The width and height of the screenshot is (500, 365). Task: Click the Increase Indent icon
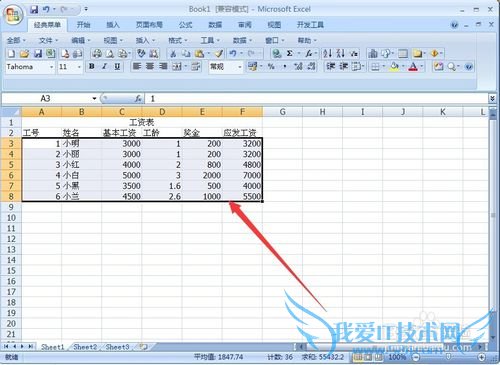pyautogui.click(x=343, y=67)
